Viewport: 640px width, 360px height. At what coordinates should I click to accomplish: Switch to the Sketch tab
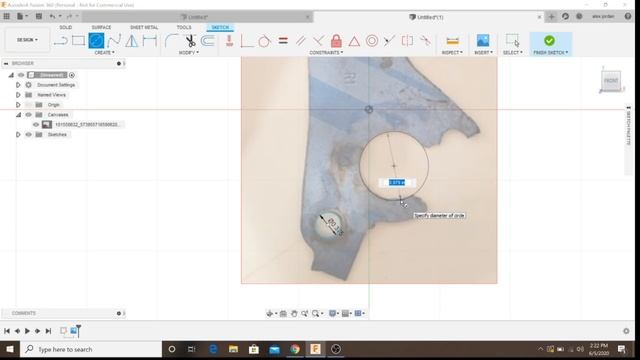tap(220, 27)
